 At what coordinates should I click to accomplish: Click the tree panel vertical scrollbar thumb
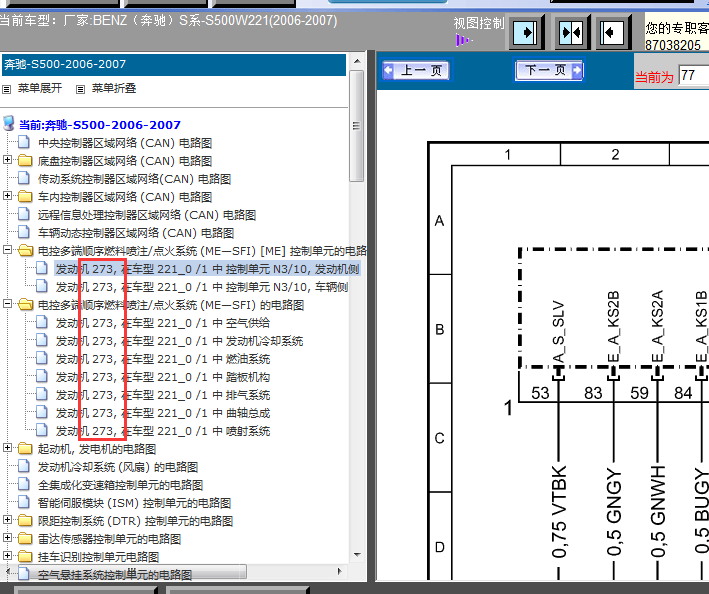coord(357,126)
